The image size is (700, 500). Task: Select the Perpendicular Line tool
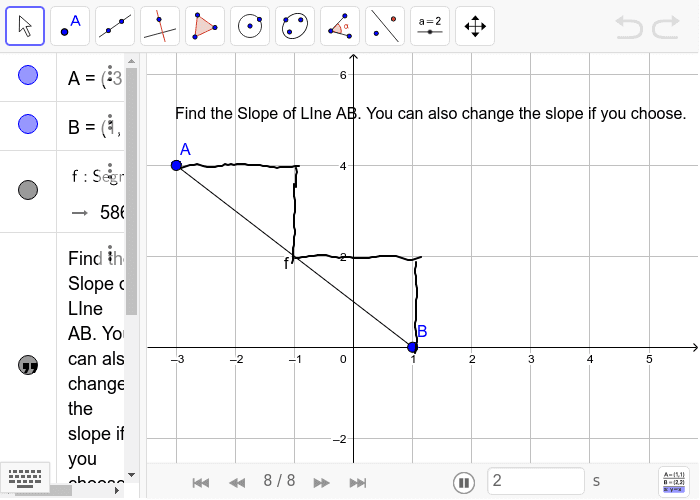pos(160,26)
